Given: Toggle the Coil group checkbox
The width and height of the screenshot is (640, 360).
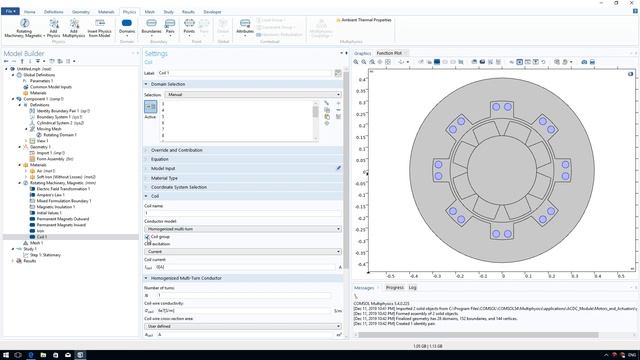Looking at the screenshot, I should coord(147,237).
